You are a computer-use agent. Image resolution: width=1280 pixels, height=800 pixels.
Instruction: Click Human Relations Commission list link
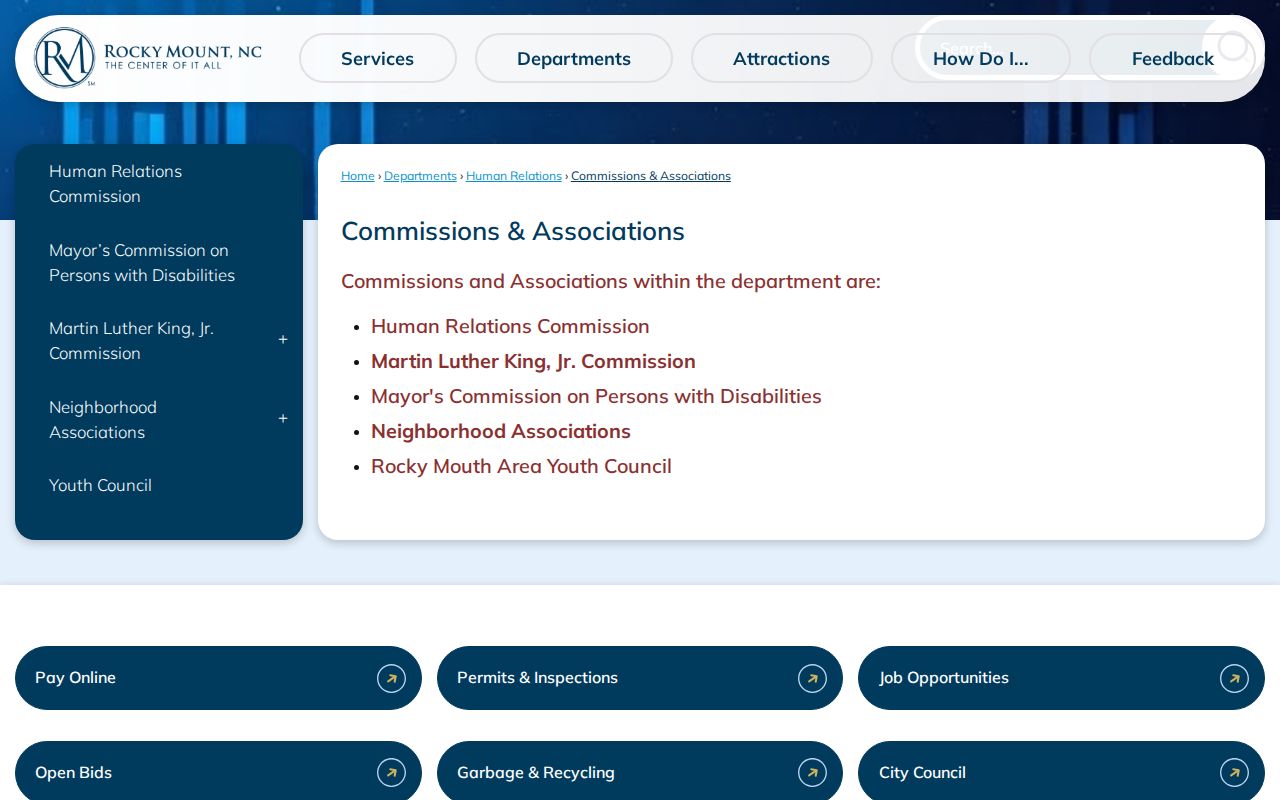click(x=510, y=326)
